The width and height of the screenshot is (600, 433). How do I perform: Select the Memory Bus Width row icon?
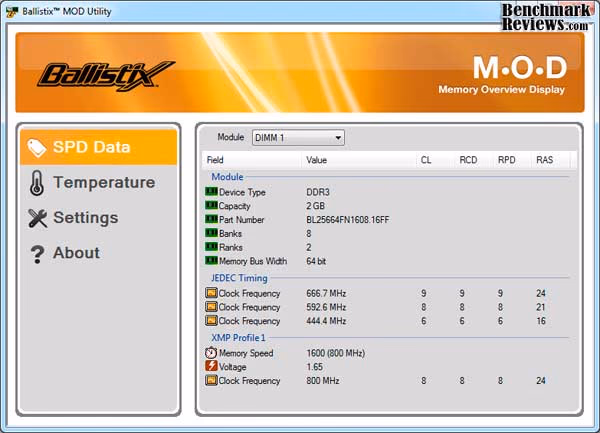211,260
